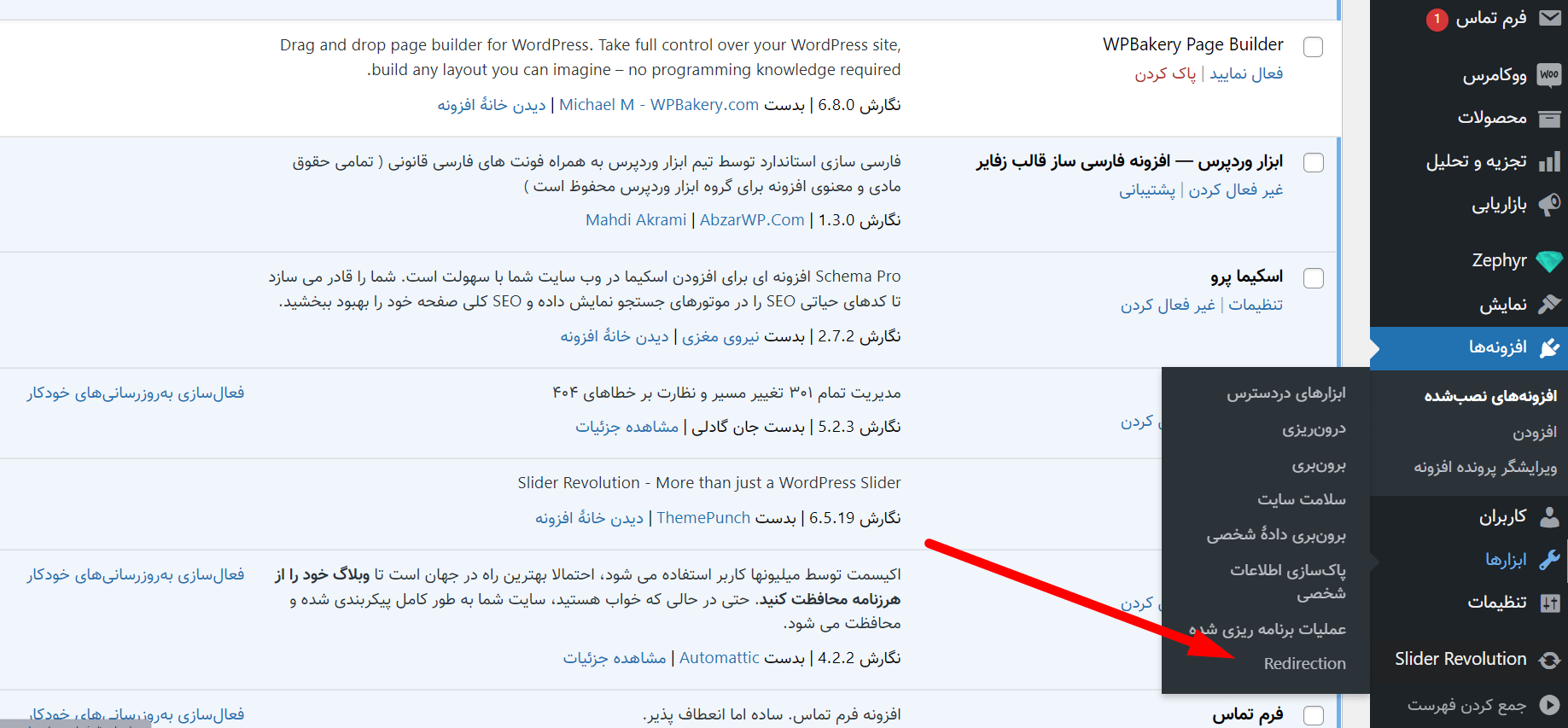Click the Users person icon
Screen dimensions: 1568x728
pos(1549,516)
